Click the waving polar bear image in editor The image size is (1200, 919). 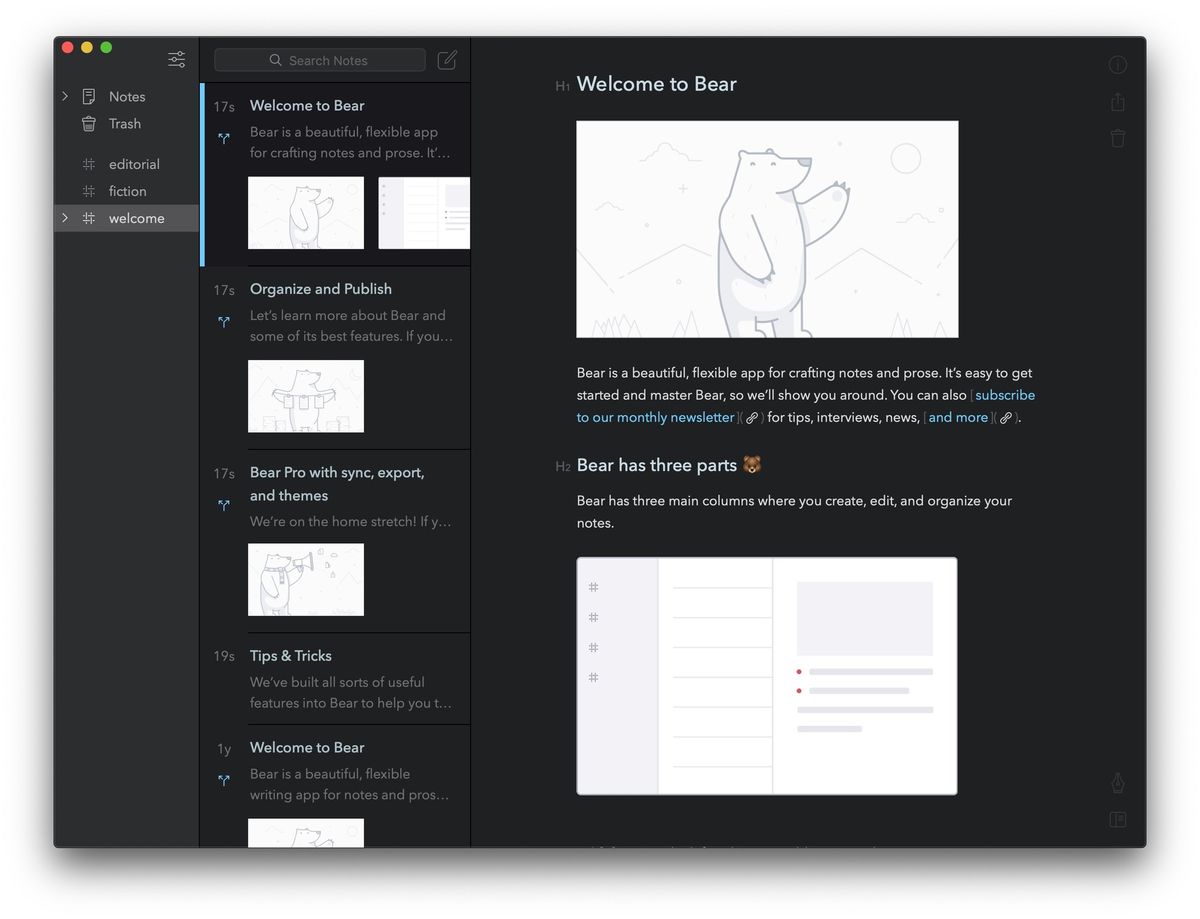767,229
